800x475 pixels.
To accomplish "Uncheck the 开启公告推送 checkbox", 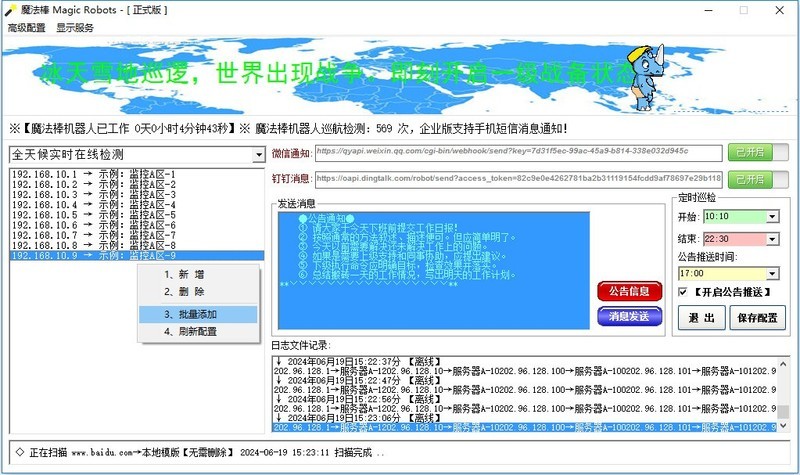I will click(683, 292).
